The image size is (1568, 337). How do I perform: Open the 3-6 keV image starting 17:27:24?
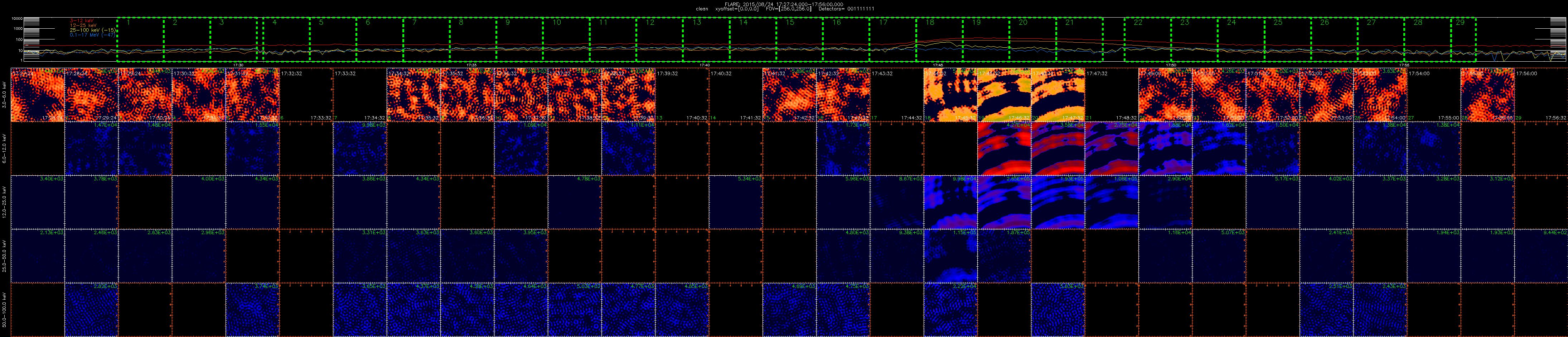(38, 94)
